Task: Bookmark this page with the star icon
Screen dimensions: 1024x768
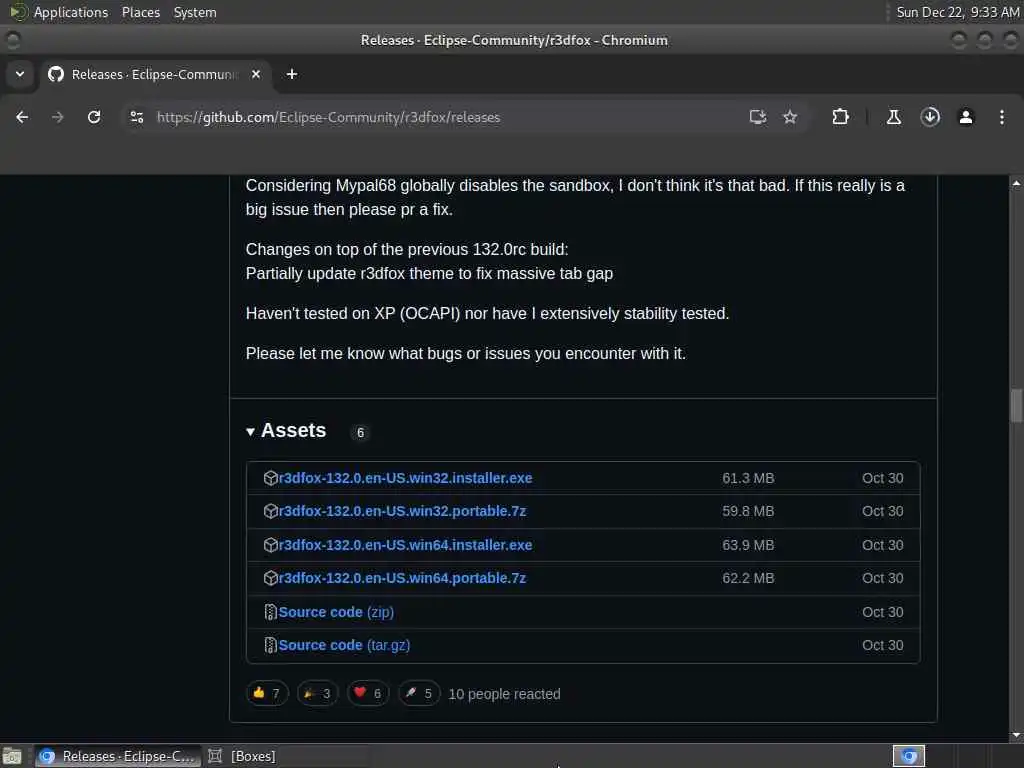Action: 790,117
